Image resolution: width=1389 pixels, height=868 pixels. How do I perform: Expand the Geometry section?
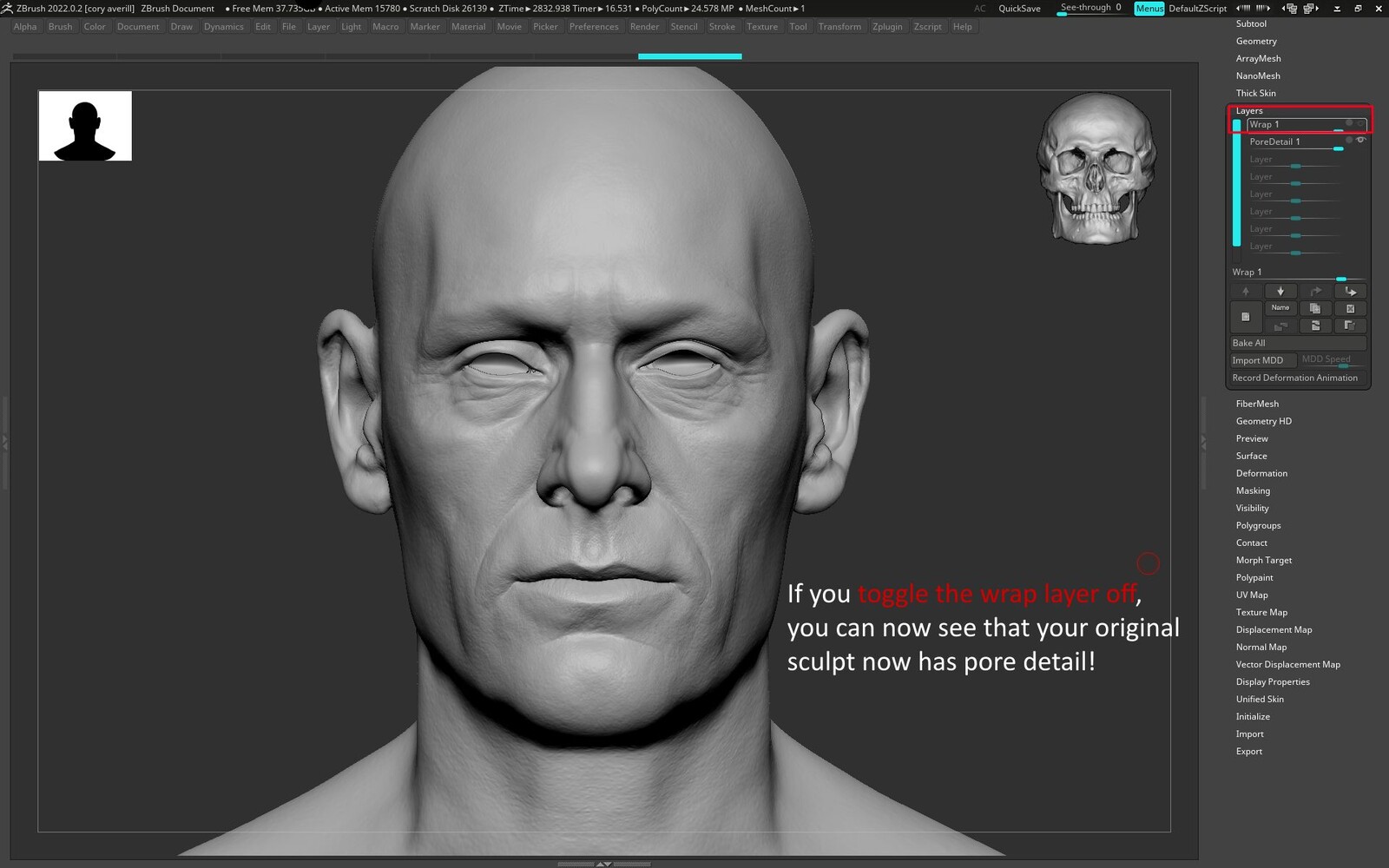pyautogui.click(x=1256, y=42)
